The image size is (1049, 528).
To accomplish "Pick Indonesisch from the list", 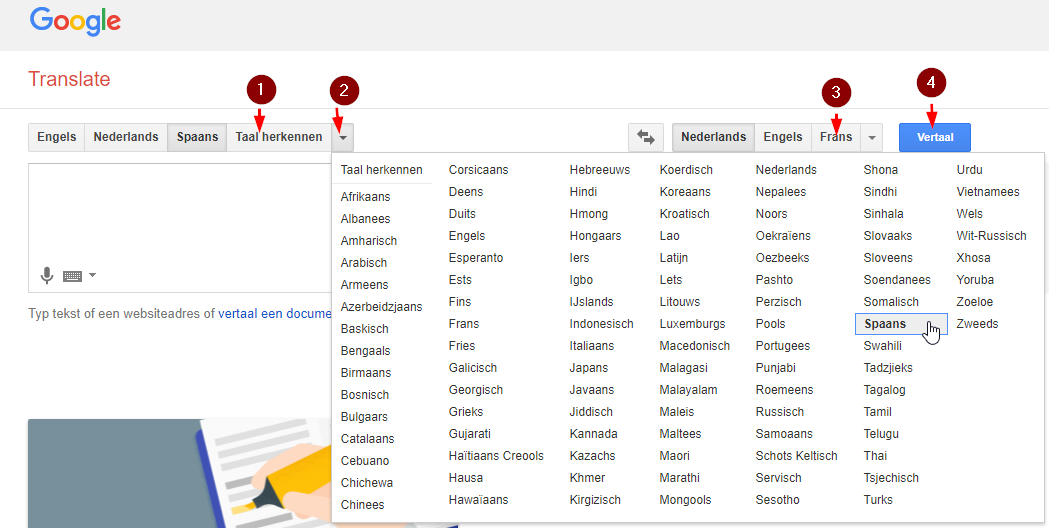I will [x=601, y=324].
